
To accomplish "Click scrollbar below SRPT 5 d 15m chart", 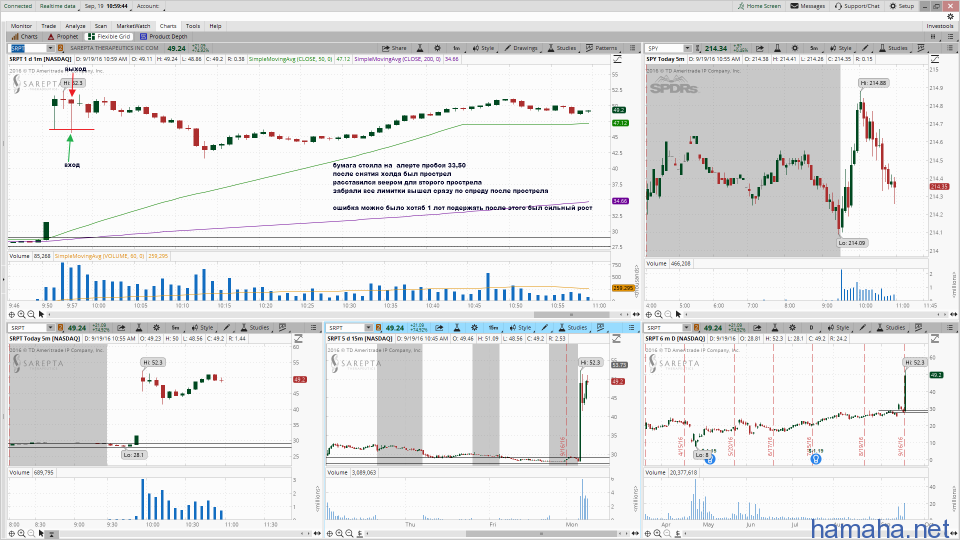I will (x=541, y=533).
